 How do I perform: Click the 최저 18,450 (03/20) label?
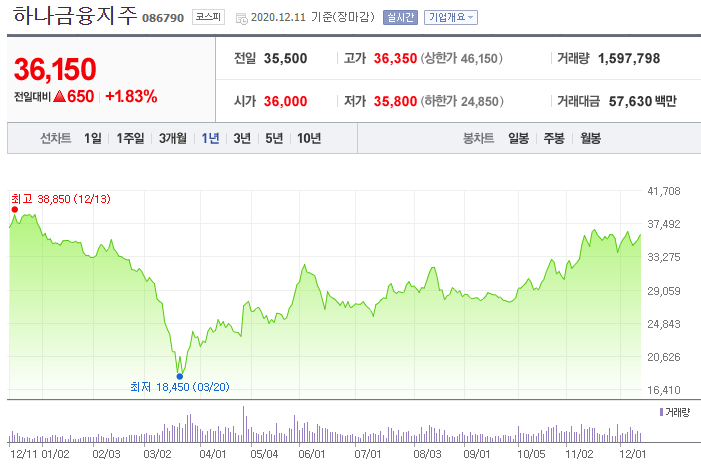(x=180, y=387)
